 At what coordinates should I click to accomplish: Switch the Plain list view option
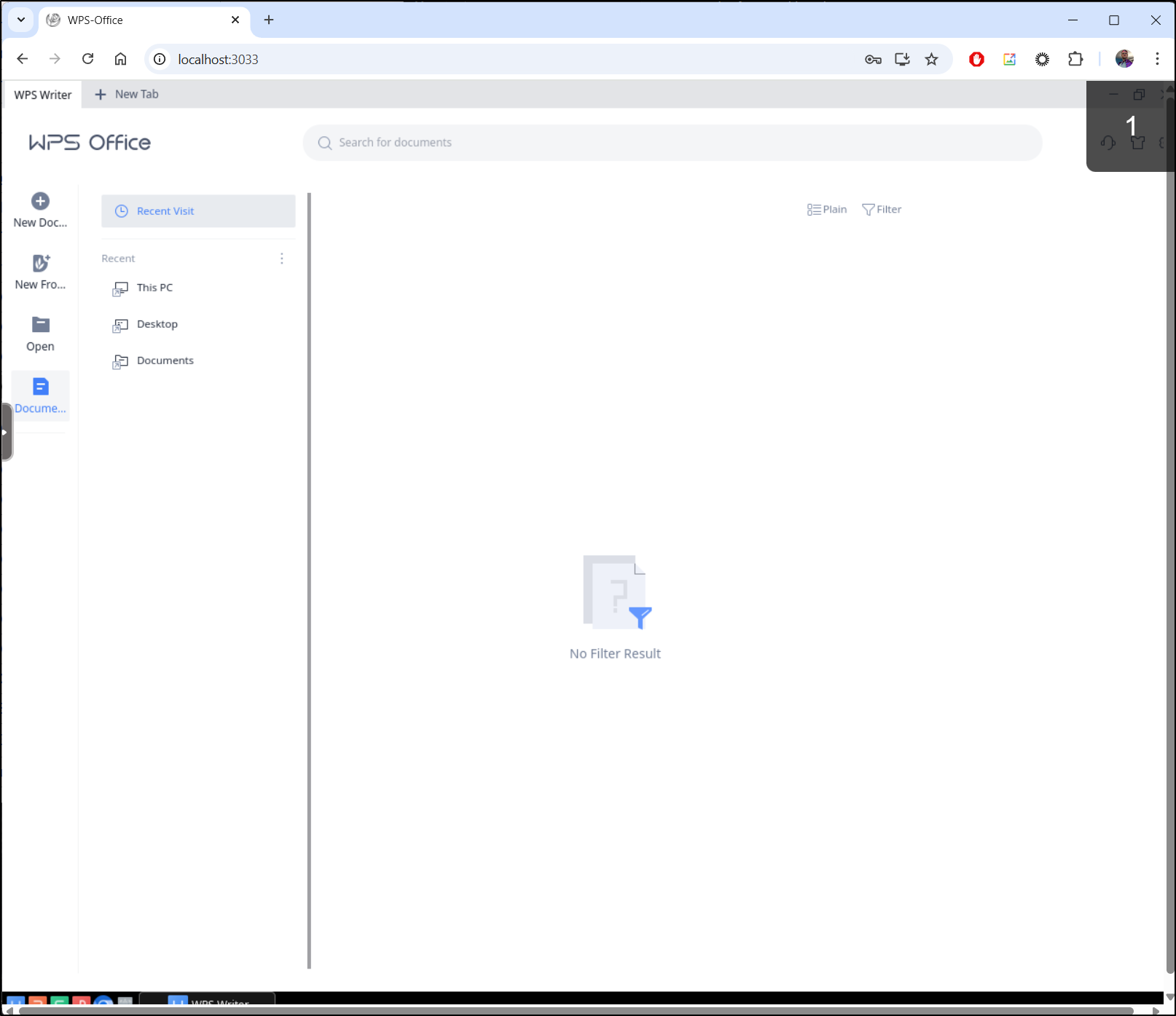coord(827,210)
